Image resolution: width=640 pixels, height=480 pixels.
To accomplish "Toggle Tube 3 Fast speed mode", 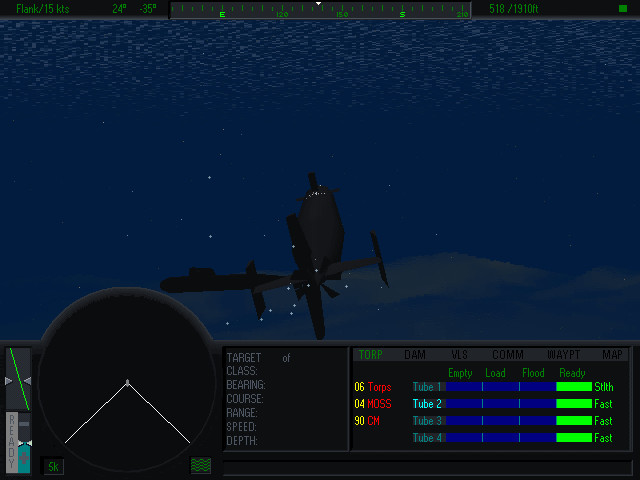I will pyautogui.click(x=603, y=421).
